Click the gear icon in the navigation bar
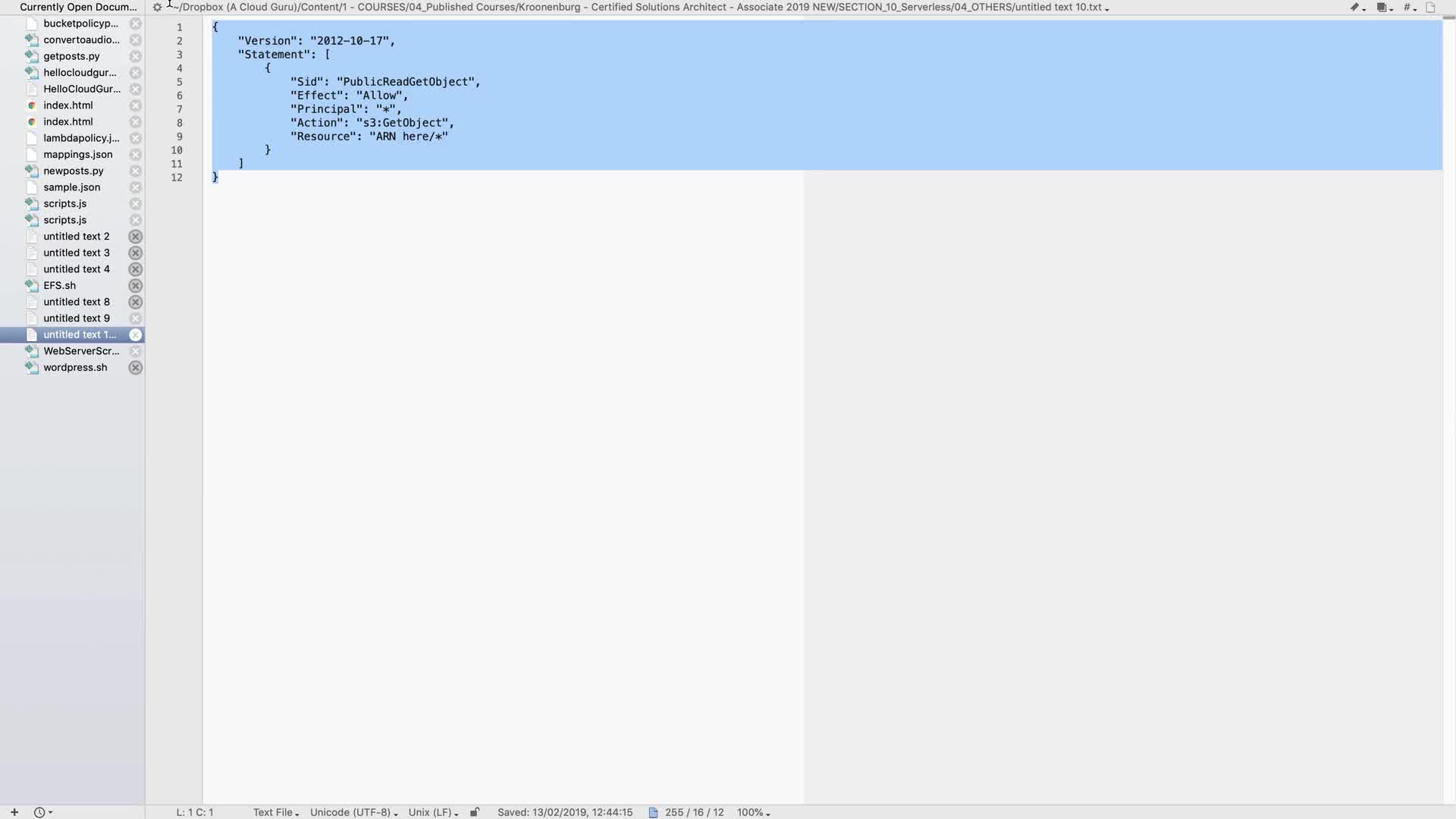 pos(157,8)
